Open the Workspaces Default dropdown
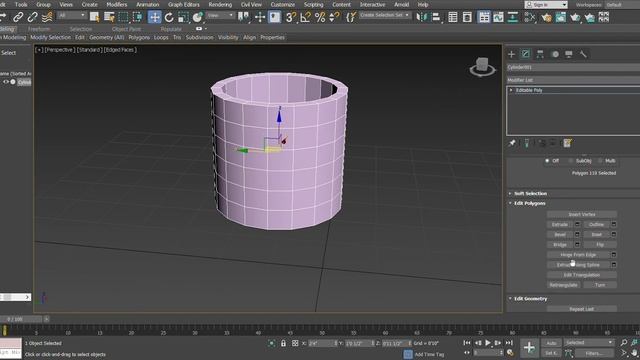 (622, 5)
